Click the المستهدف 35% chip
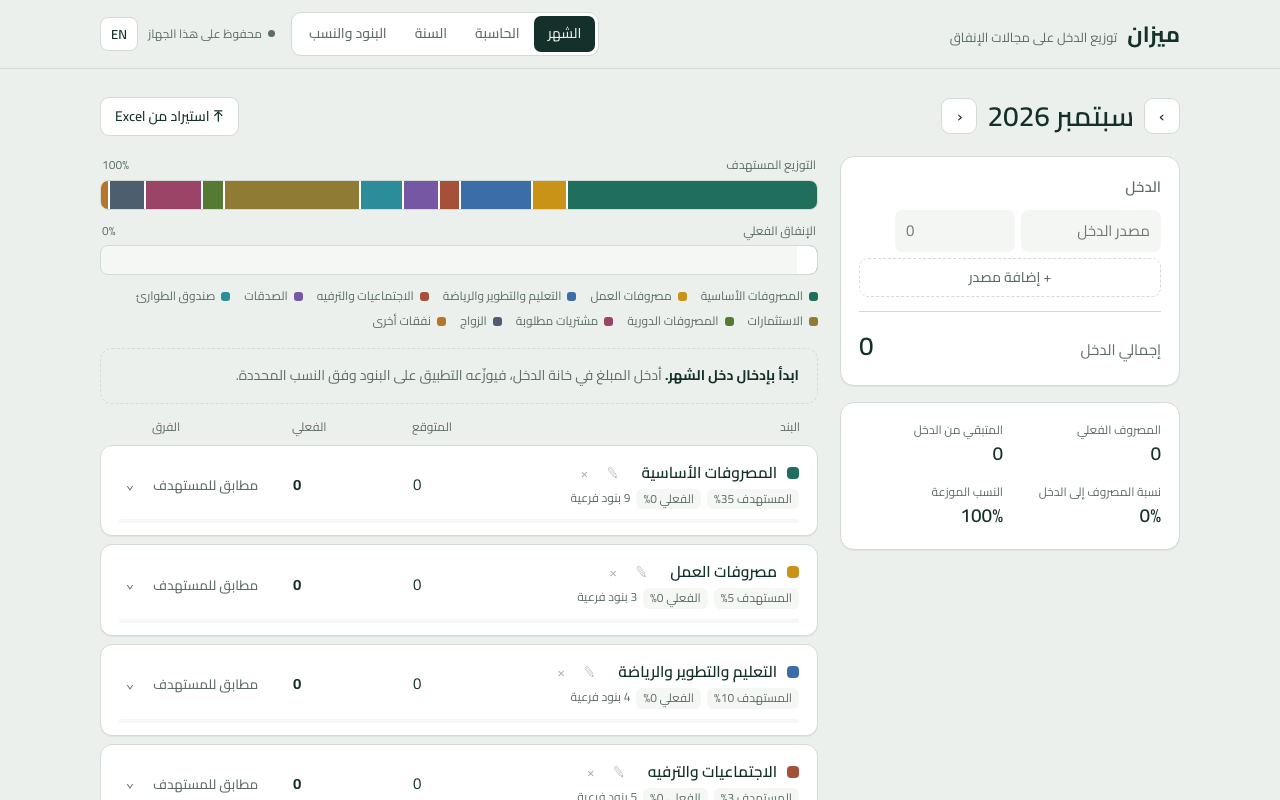The height and width of the screenshot is (800, 1280). click(x=753, y=499)
